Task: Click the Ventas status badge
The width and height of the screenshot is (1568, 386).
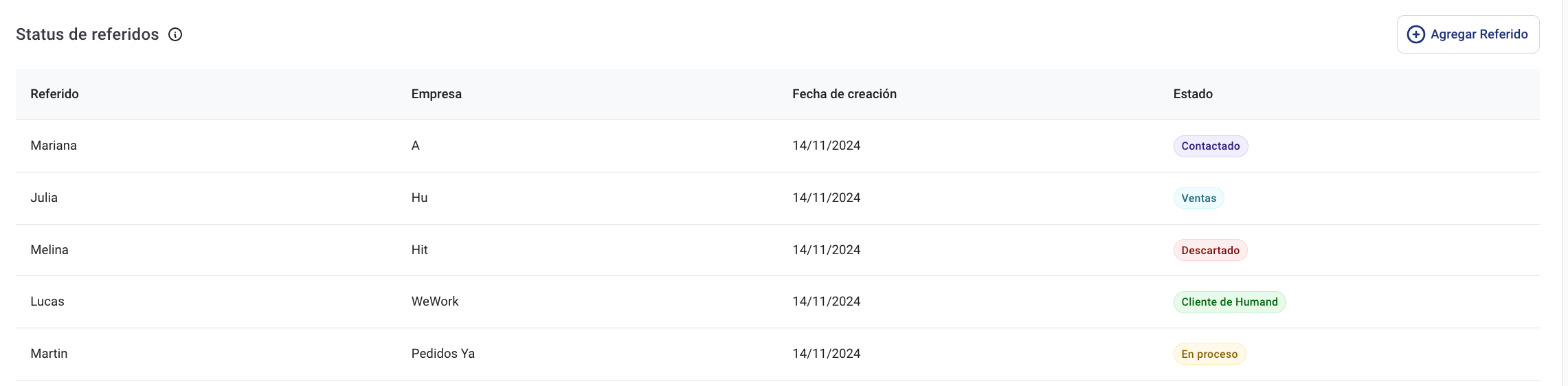Action: [x=1198, y=198]
